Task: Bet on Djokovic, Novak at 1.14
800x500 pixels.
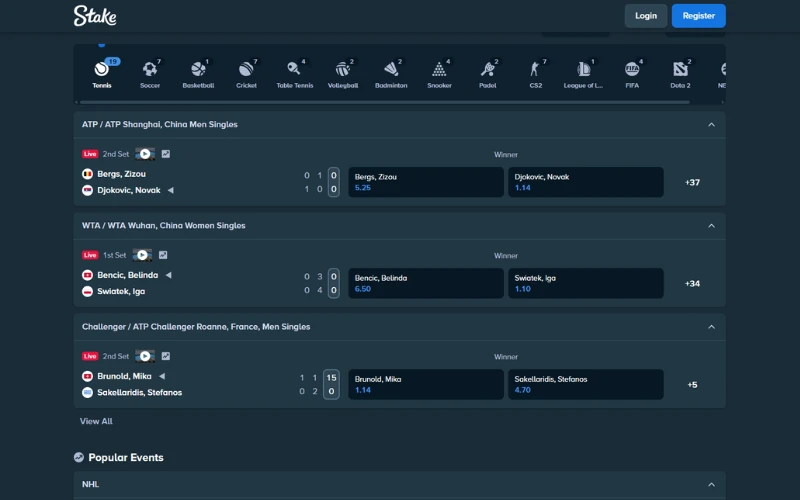Action: [586, 182]
